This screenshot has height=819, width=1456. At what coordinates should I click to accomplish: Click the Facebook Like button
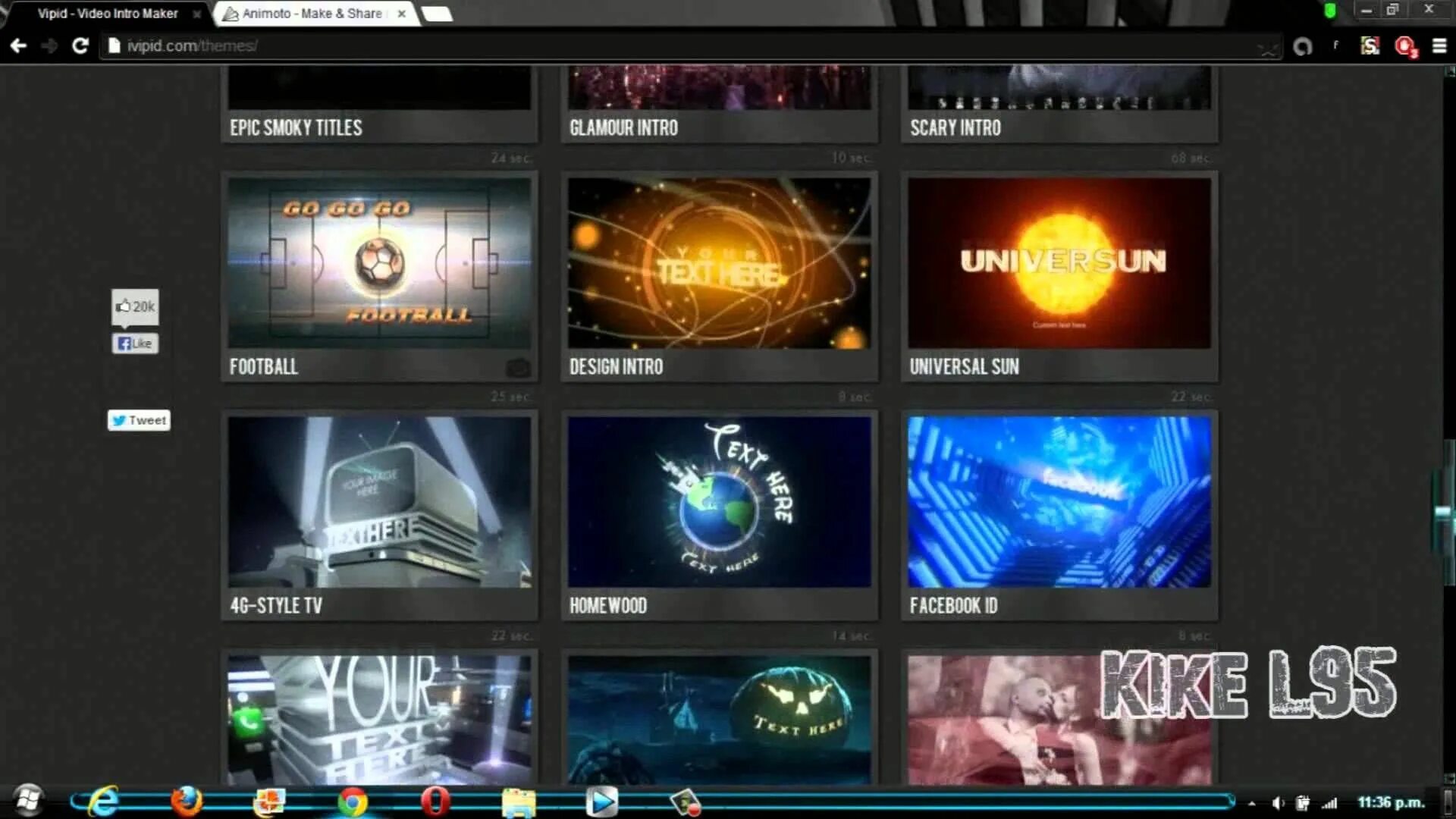(135, 344)
